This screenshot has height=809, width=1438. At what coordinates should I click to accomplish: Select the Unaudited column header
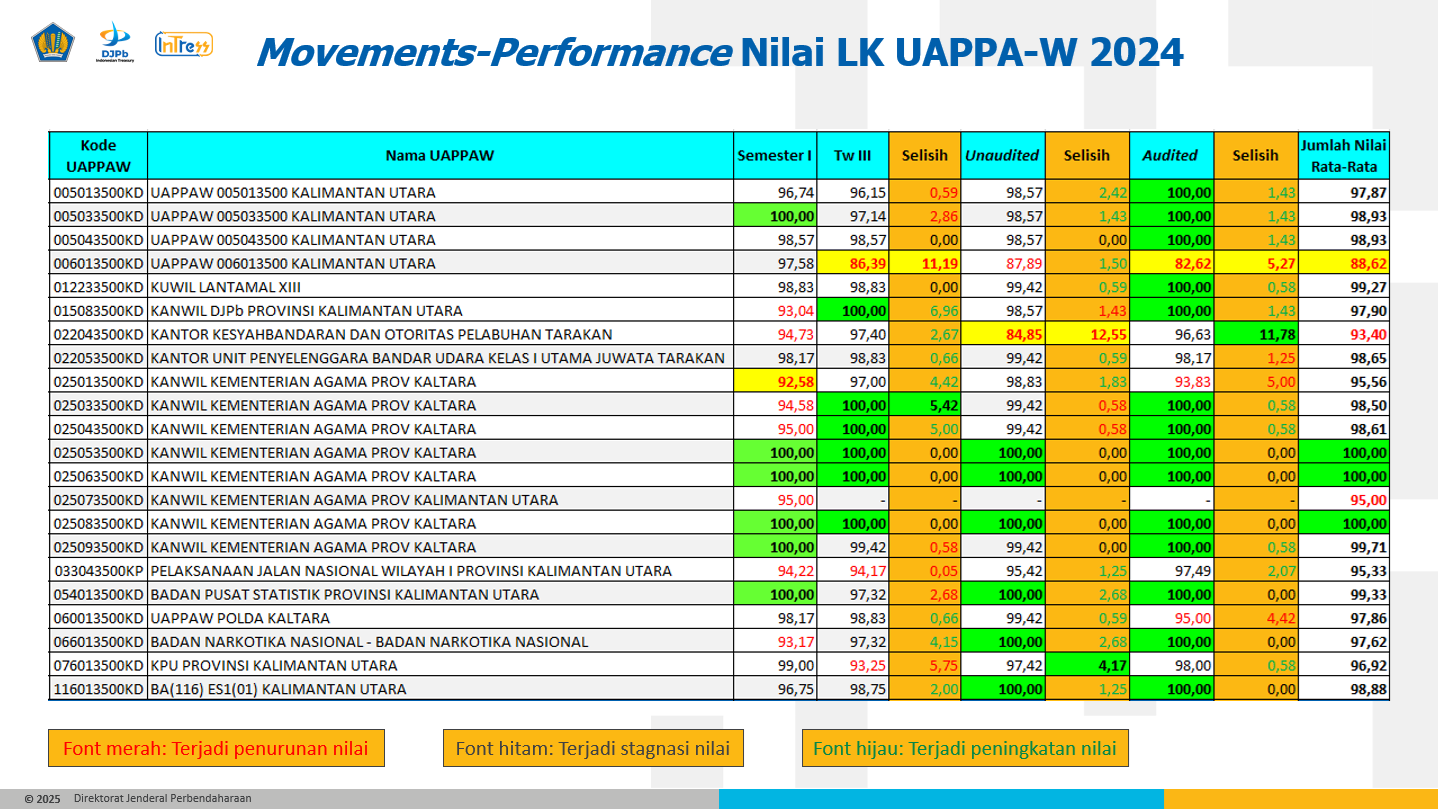1002,155
